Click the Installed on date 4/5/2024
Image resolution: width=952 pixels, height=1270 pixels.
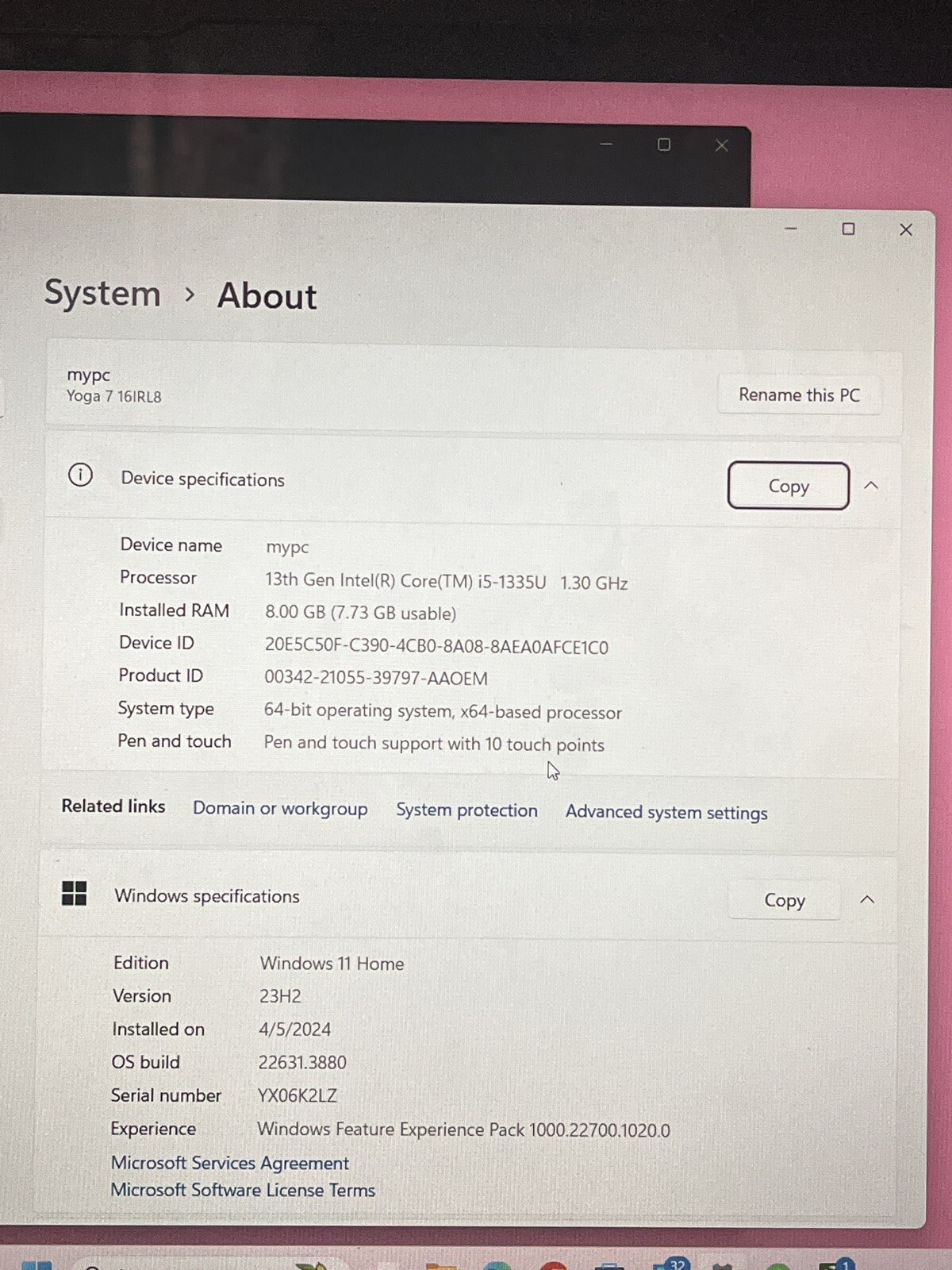[294, 1029]
